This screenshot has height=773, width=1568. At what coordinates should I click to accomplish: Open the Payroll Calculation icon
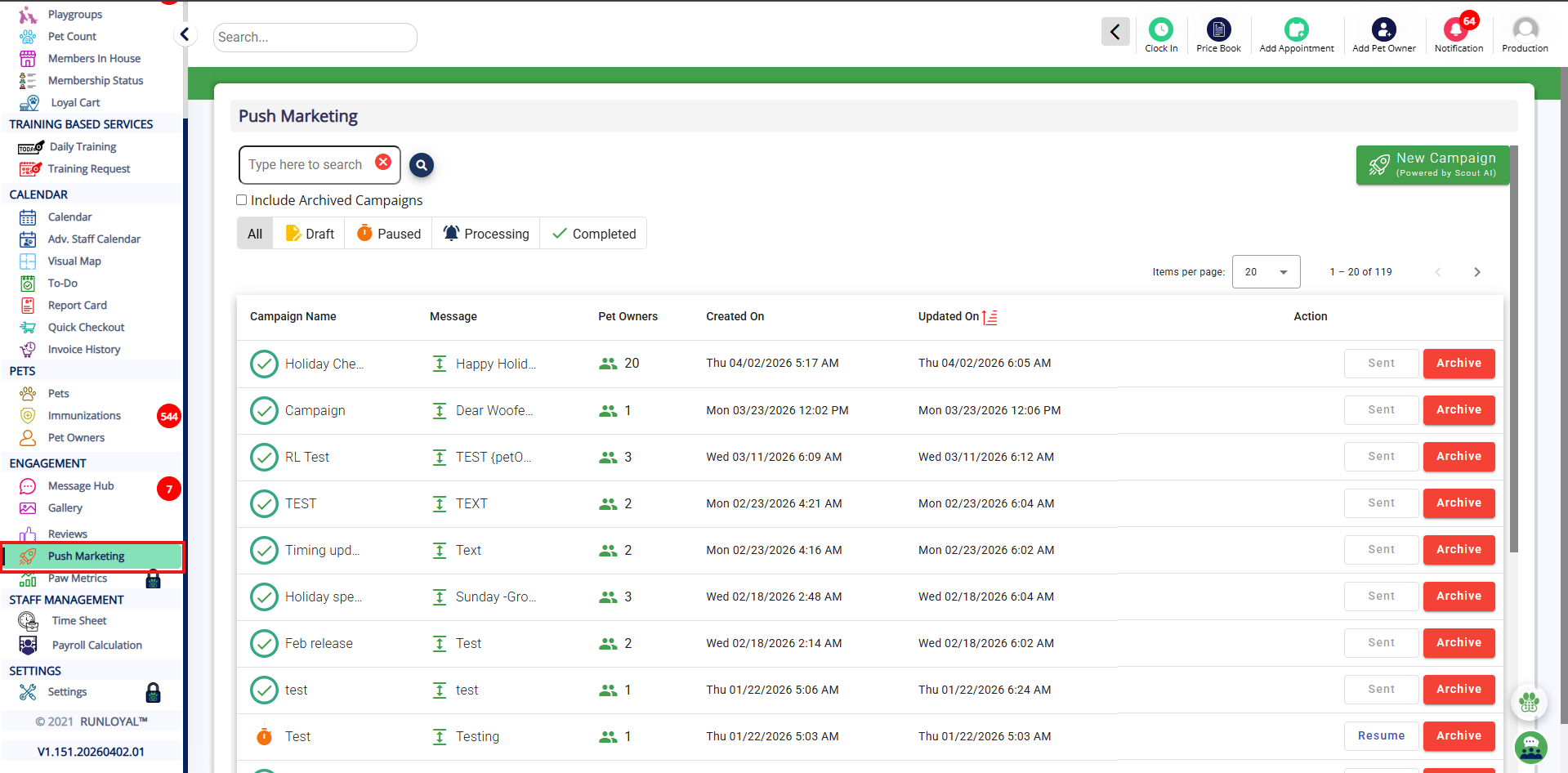[x=28, y=646]
